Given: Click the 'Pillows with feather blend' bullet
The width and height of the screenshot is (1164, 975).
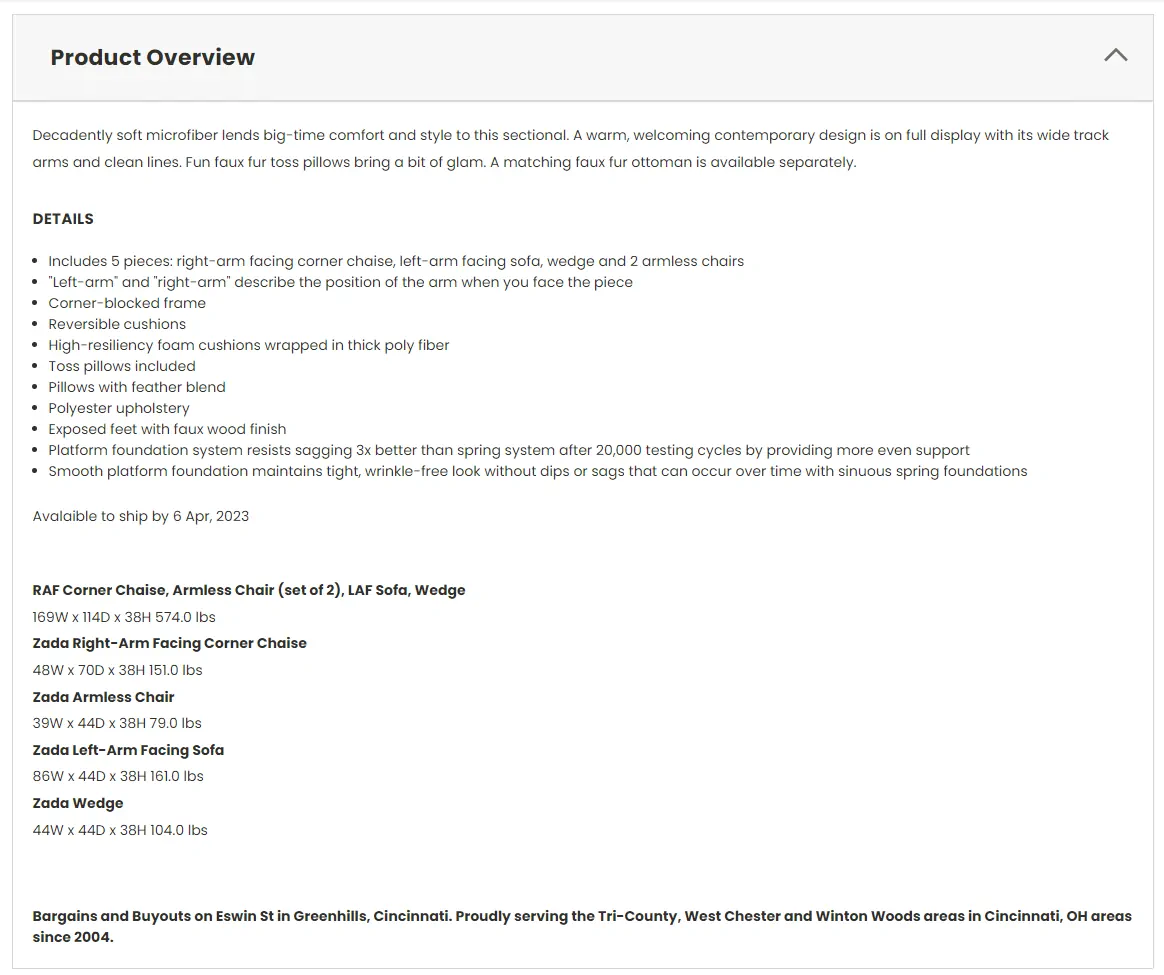Looking at the screenshot, I should point(137,387).
